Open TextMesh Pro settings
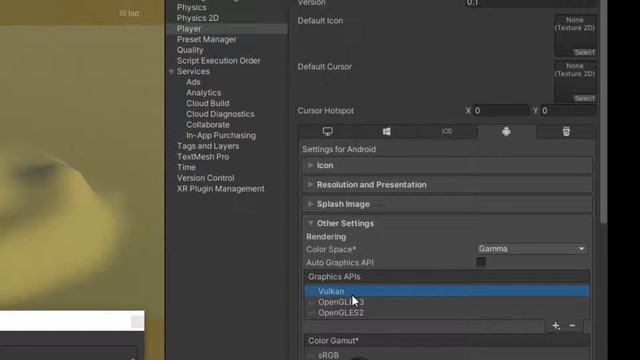 [203, 156]
